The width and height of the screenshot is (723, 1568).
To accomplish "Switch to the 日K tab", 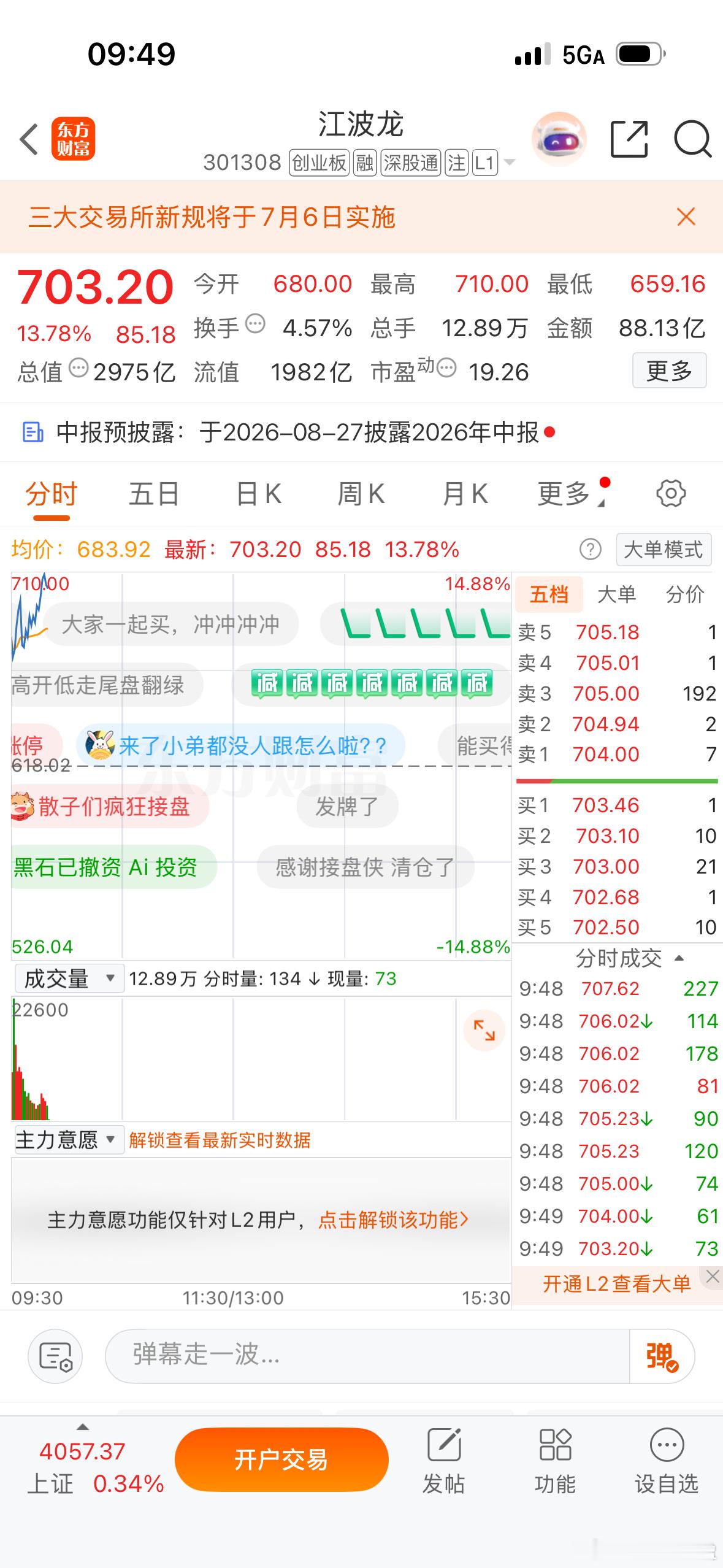I will click(x=259, y=494).
